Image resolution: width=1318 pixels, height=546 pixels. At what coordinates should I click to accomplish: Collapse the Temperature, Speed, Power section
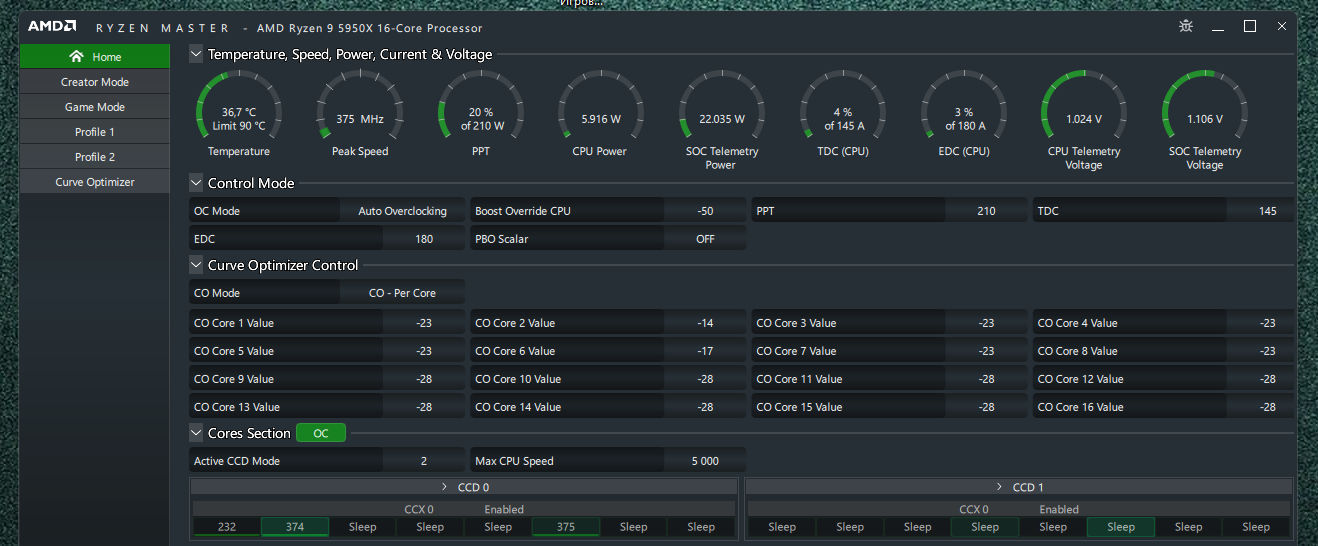coord(196,54)
